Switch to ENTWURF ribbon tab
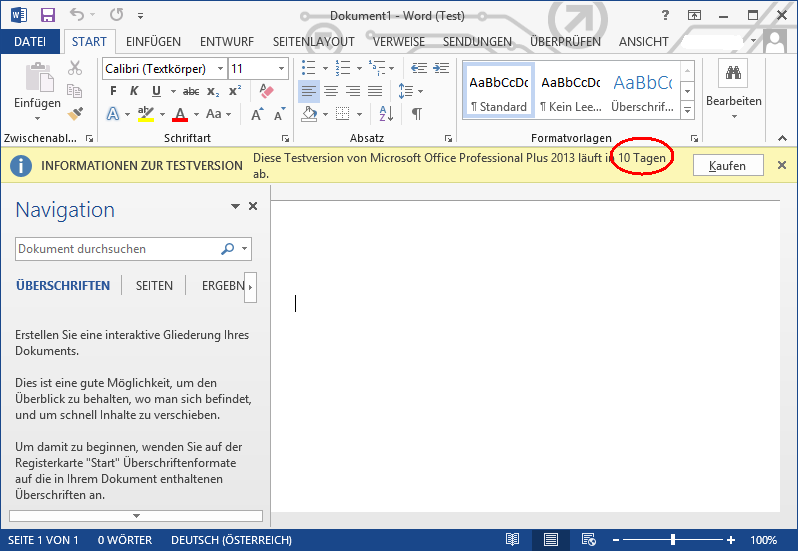 (227, 42)
